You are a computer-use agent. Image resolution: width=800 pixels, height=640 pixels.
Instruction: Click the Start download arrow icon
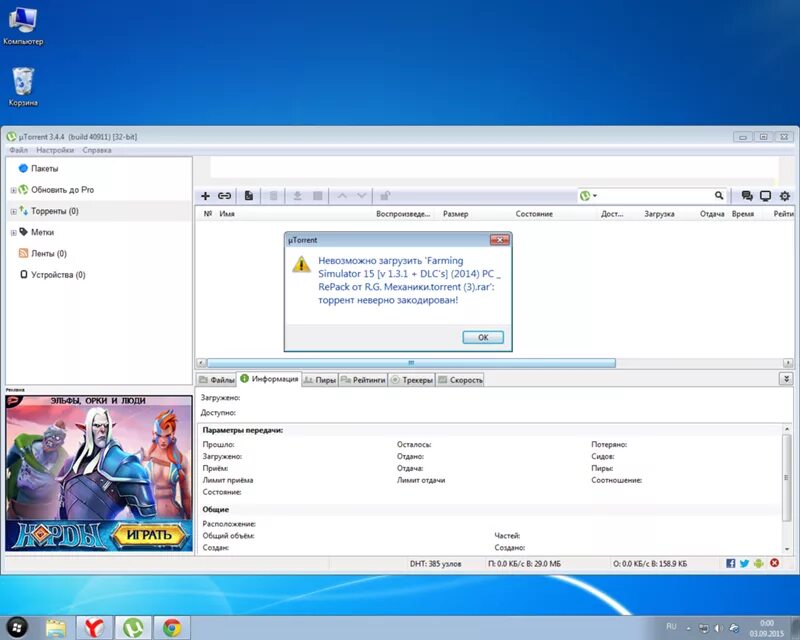pyautogui.click(x=297, y=196)
